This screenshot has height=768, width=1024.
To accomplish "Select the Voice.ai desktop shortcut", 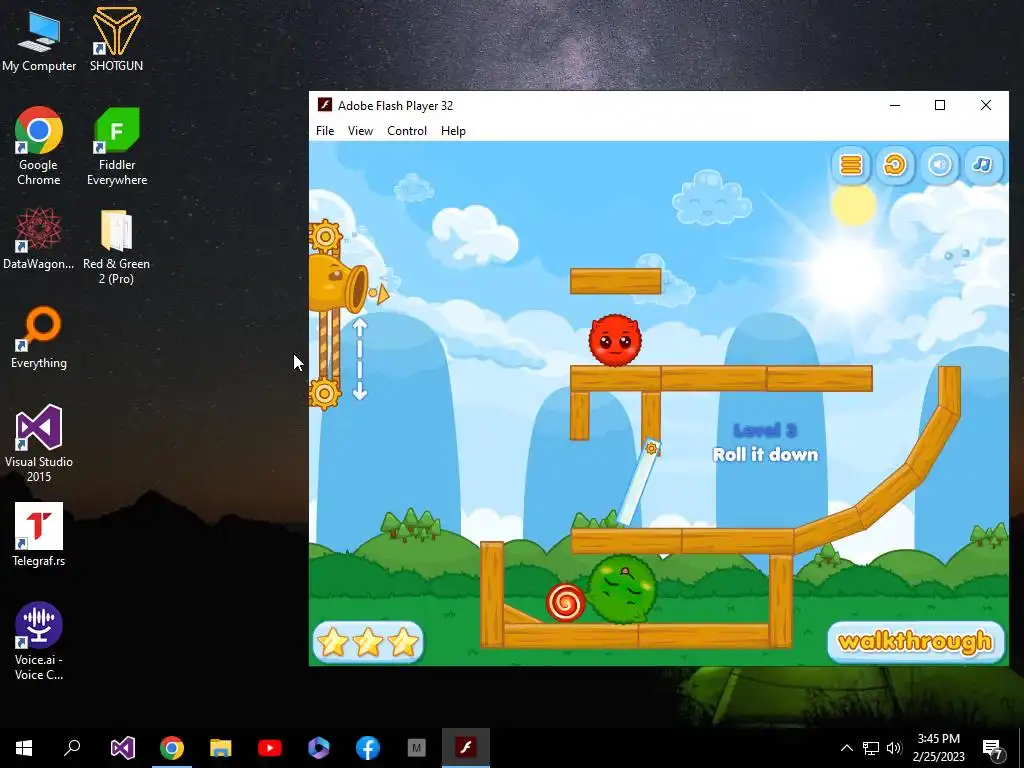I will click(39, 641).
